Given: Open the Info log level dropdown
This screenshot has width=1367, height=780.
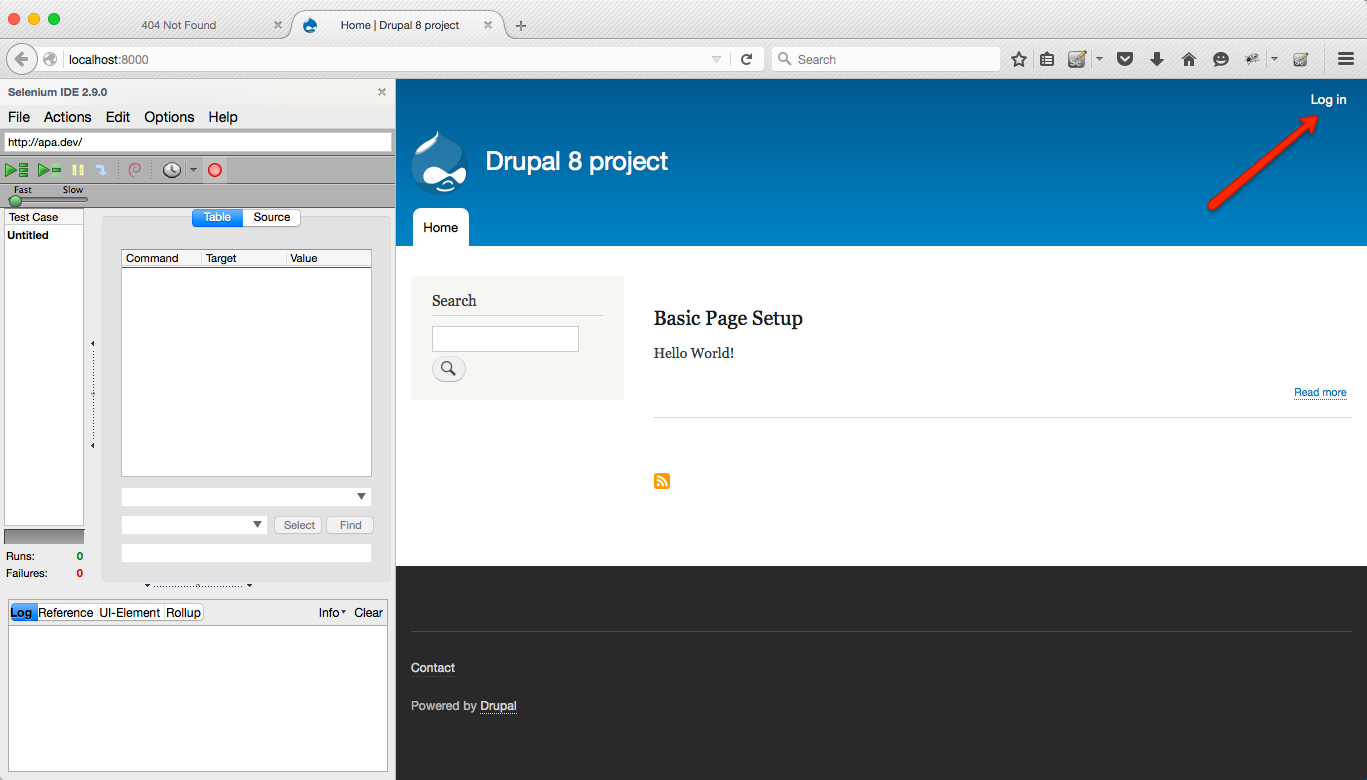Looking at the screenshot, I should 332,613.
